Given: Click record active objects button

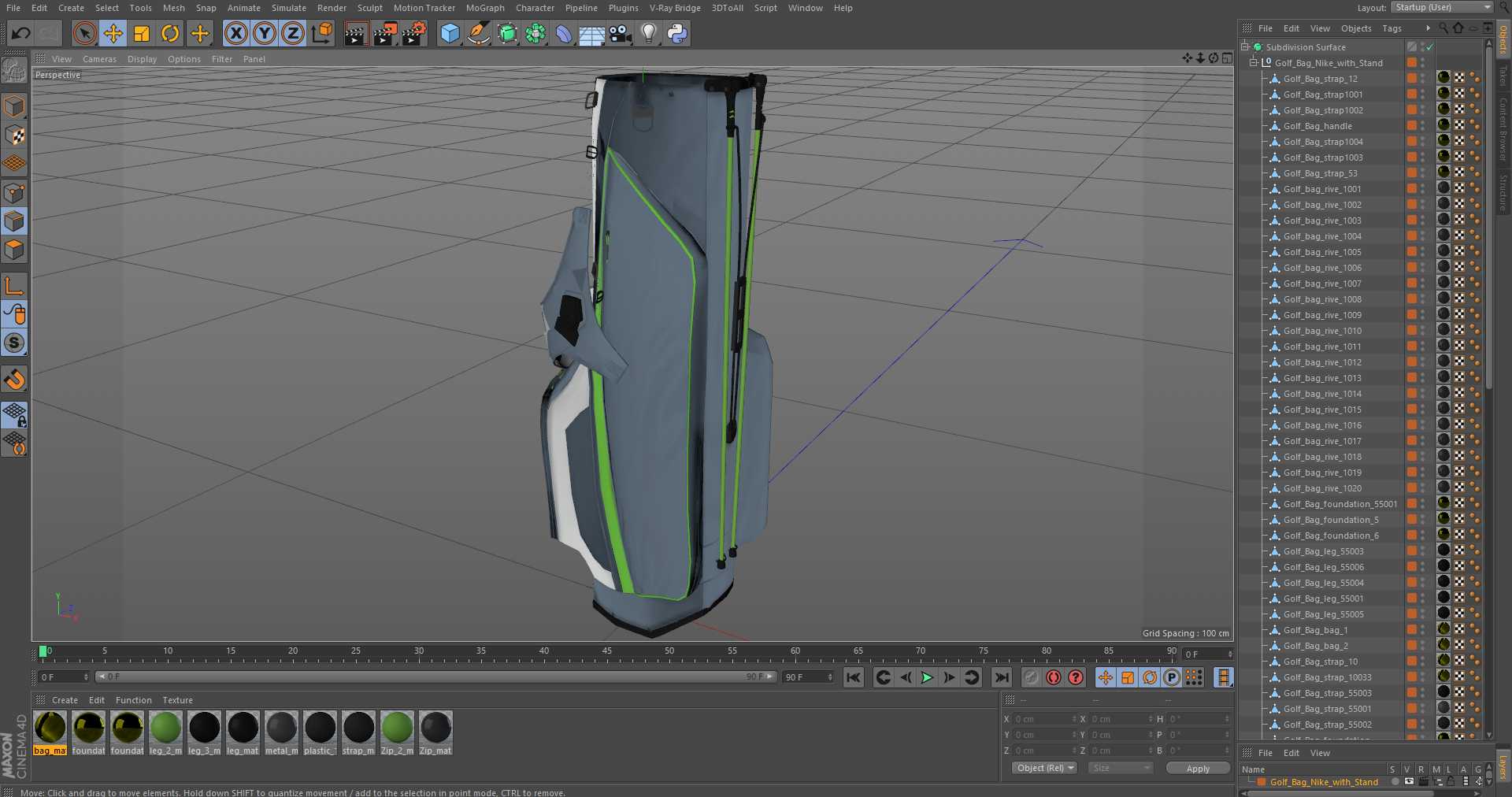Looking at the screenshot, I should point(1032,677).
